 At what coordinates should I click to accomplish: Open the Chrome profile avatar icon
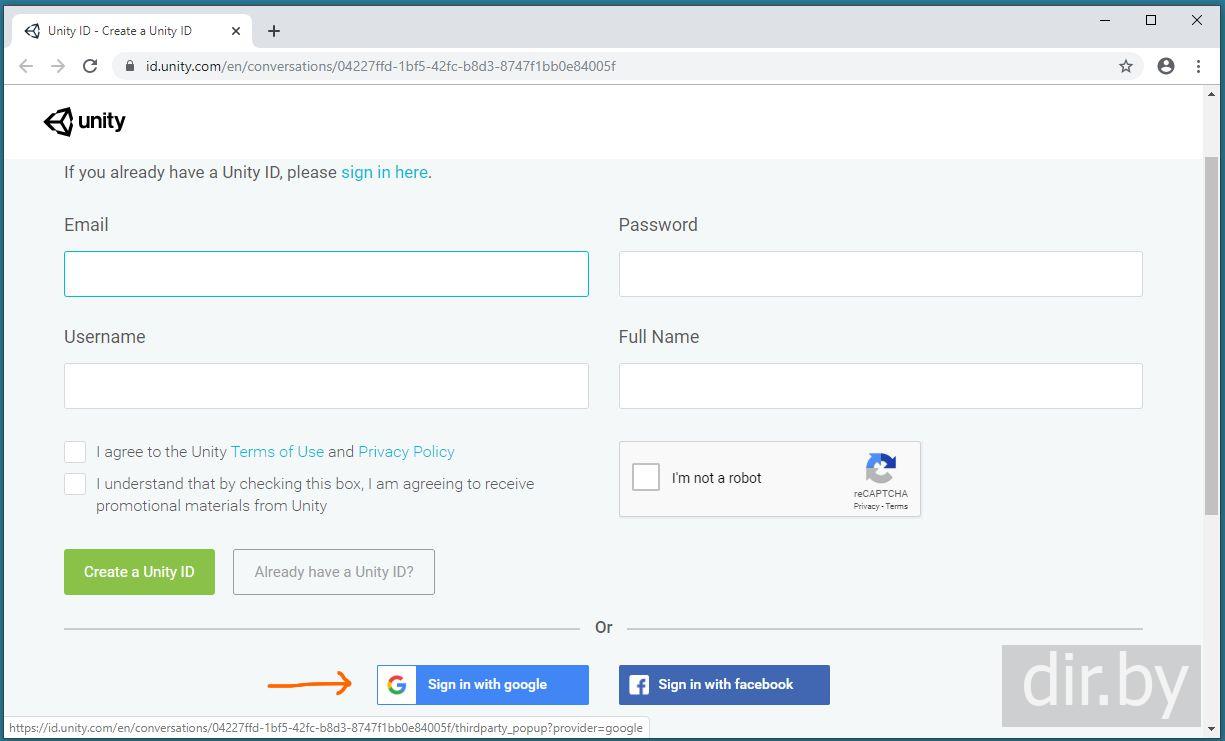pyautogui.click(x=1166, y=66)
